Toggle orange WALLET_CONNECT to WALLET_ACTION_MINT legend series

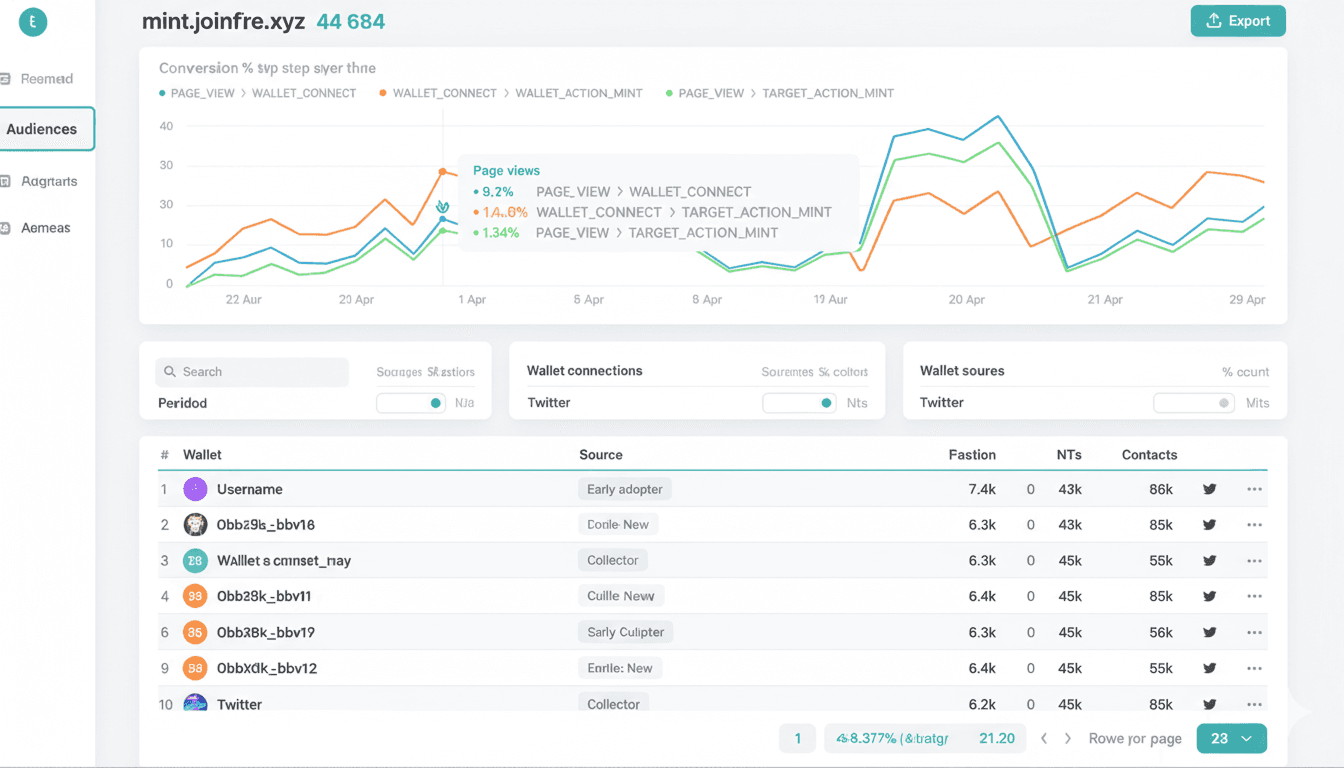[438, 93]
